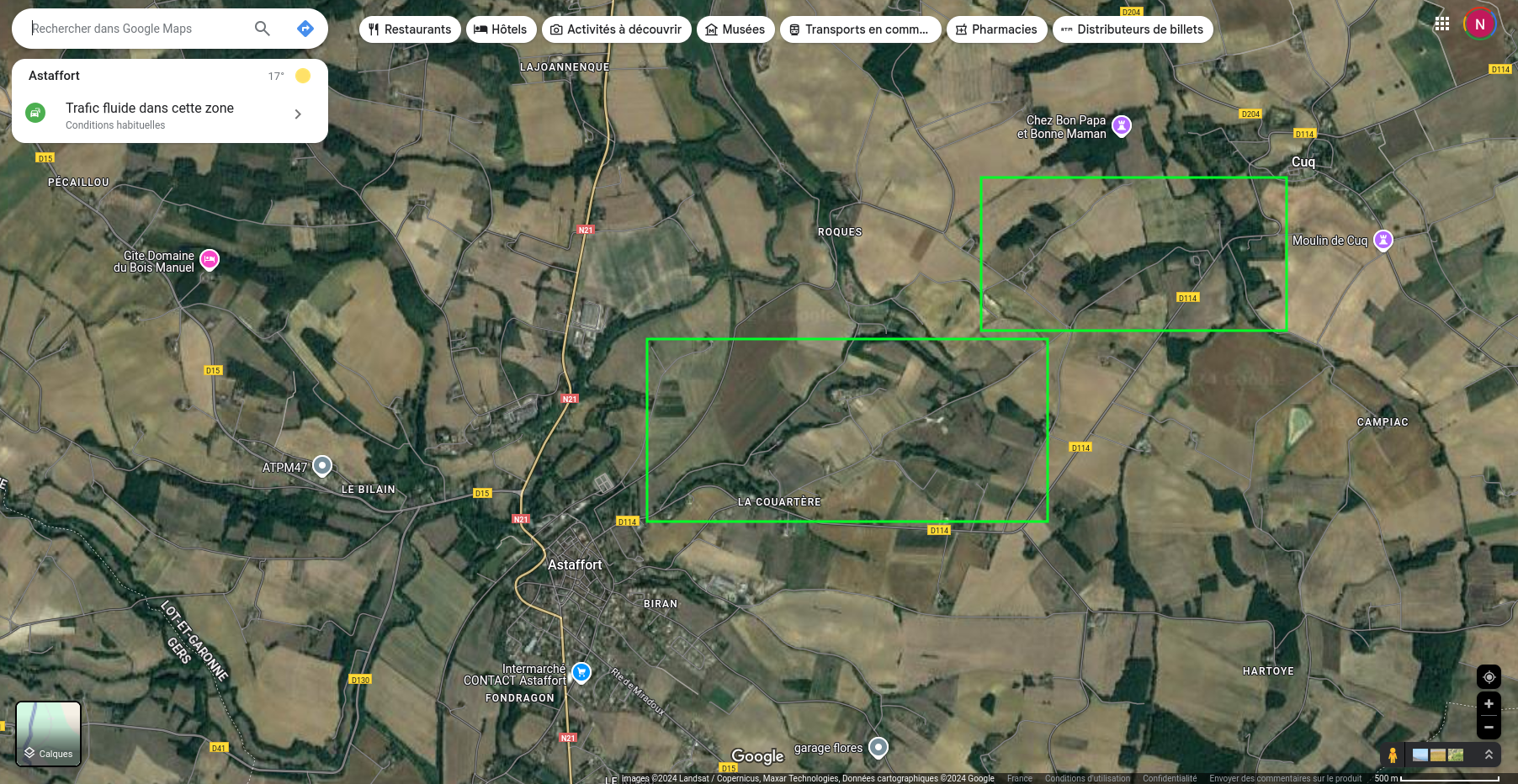This screenshot has width=1518, height=784.
Task: Open the account profile avatar N
Action: pyautogui.click(x=1479, y=24)
